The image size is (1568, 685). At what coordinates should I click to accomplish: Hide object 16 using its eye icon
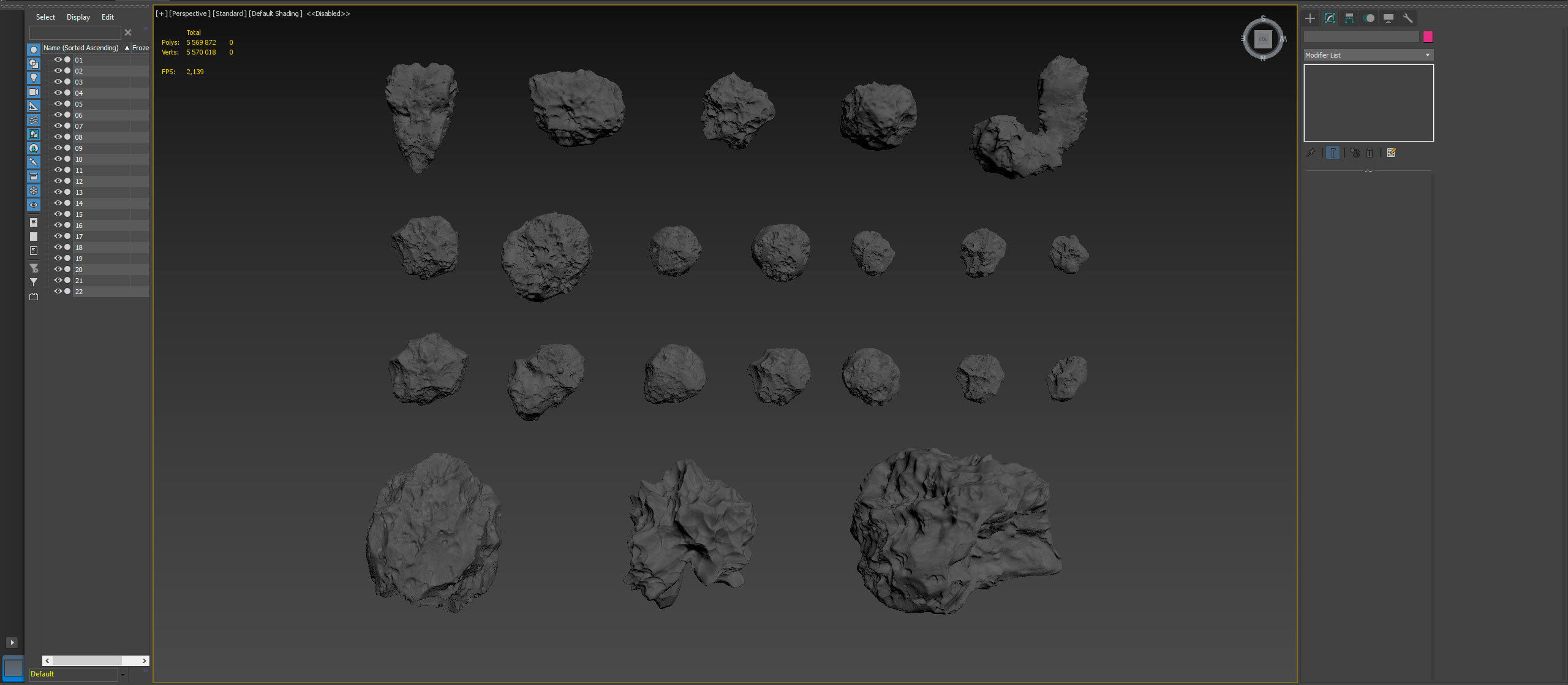pyautogui.click(x=58, y=225)
